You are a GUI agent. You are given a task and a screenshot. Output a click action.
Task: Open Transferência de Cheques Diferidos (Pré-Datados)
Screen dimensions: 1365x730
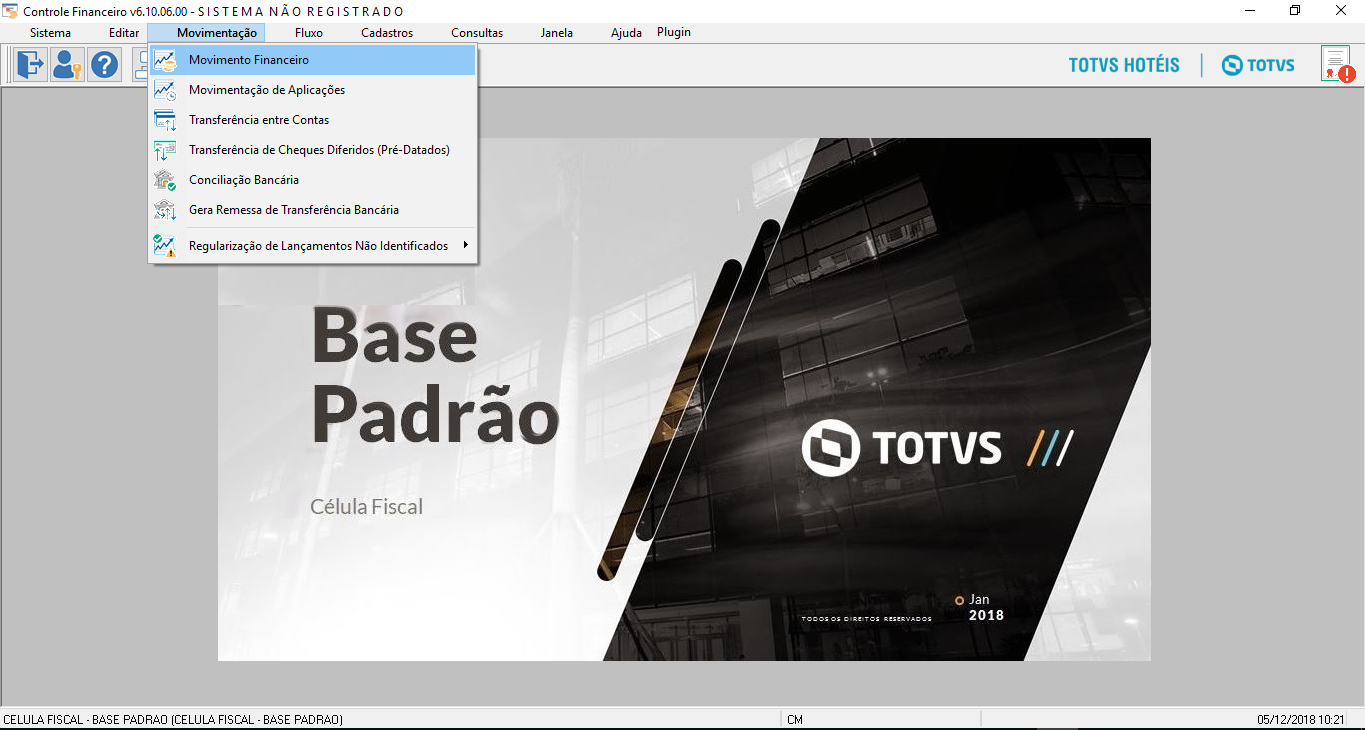click(x=312, y=150)
